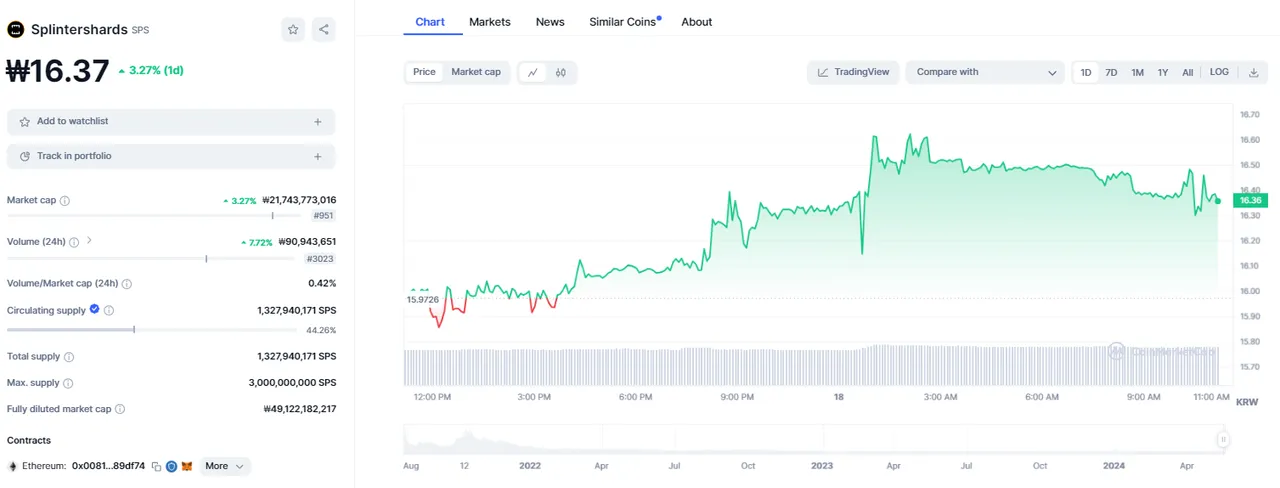Screen dimensions: 1280x488
Task: Click the Circulating supply 44.26% progress bar
Action: [150, 330]
